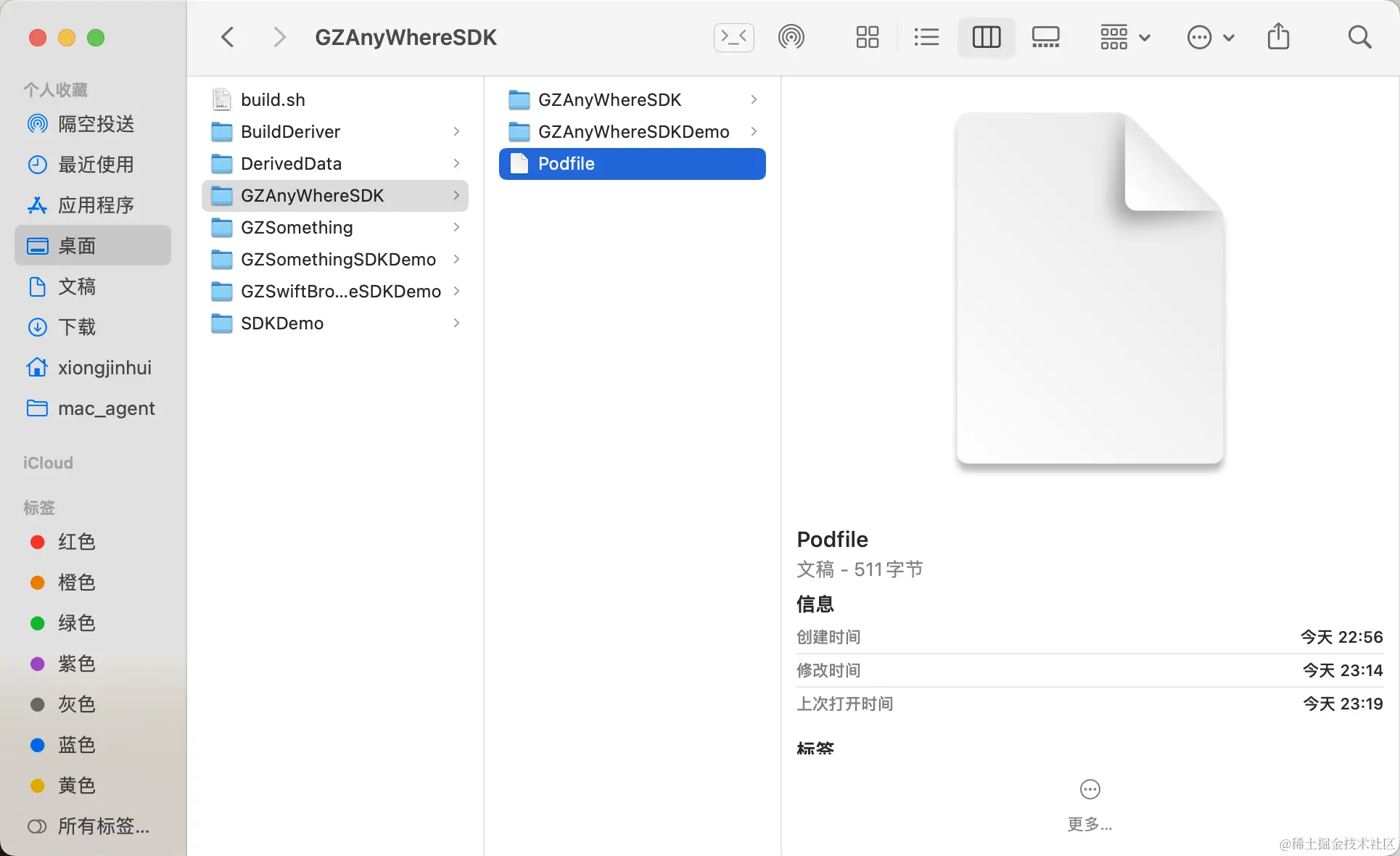1400x856 pixels.
Task: Click the terminal icon in the toolbar
Action: [x=733, y=37]
